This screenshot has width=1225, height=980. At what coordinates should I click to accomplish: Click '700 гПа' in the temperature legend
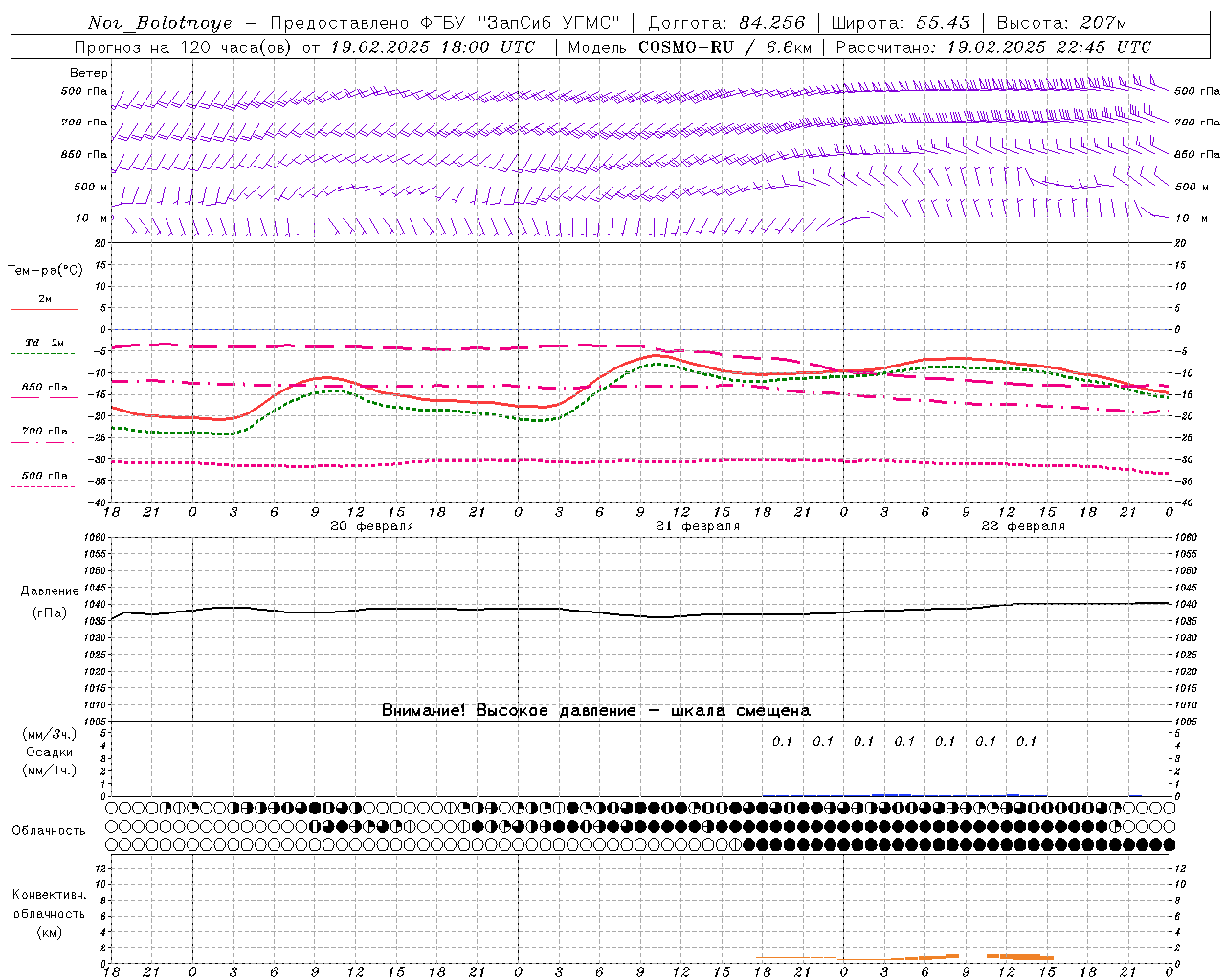pos(45,432)
